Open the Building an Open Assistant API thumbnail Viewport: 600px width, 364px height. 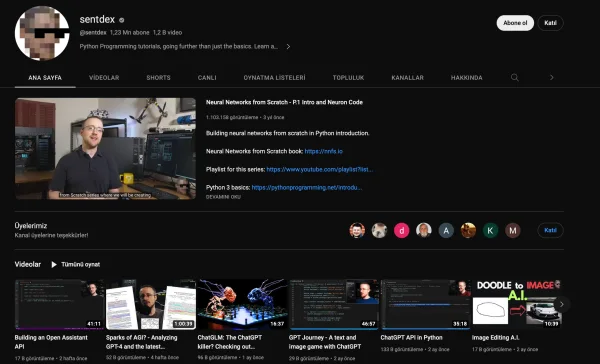coord(59,304)
